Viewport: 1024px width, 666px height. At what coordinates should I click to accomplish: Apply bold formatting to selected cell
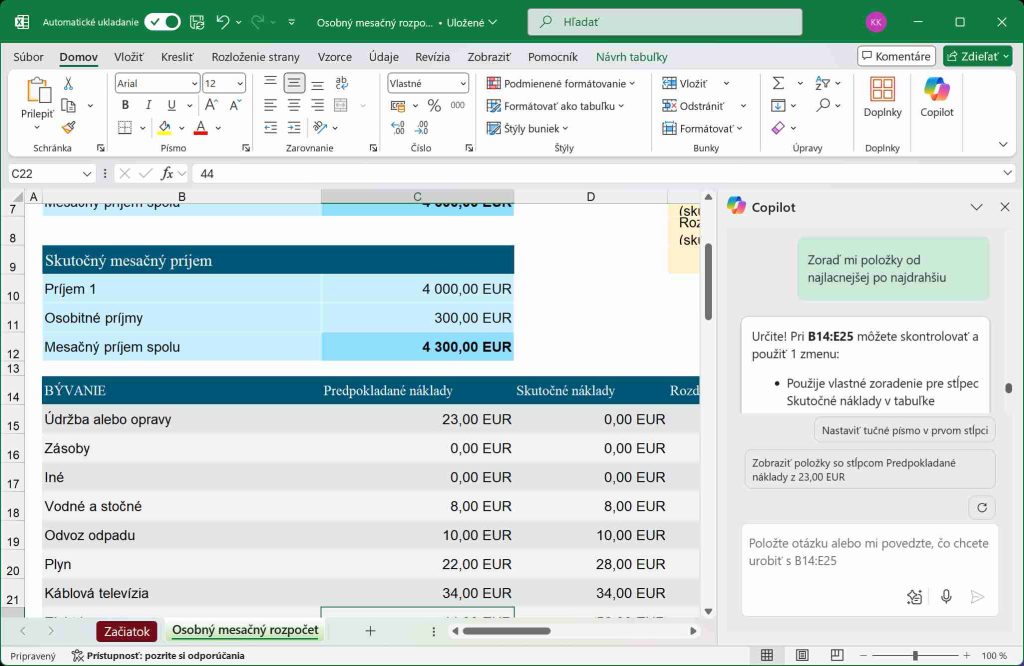pos(124,105)
